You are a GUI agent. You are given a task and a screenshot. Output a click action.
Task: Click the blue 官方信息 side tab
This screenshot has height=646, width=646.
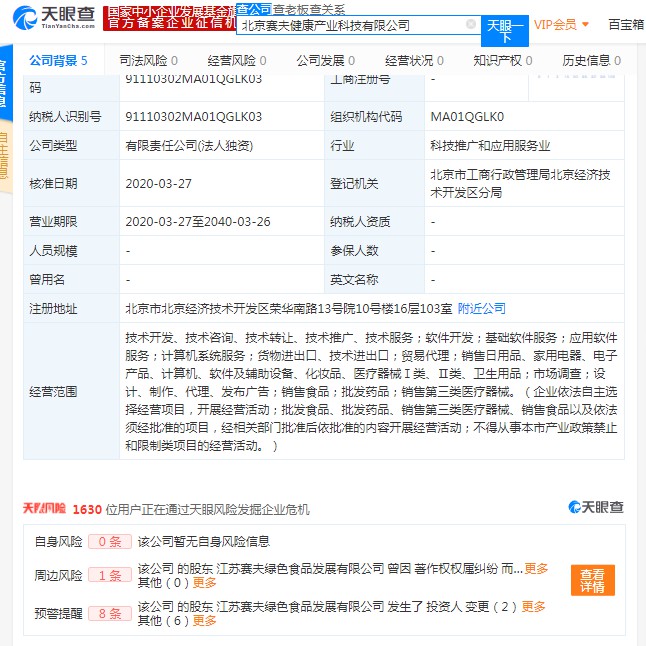coord(5,82)
